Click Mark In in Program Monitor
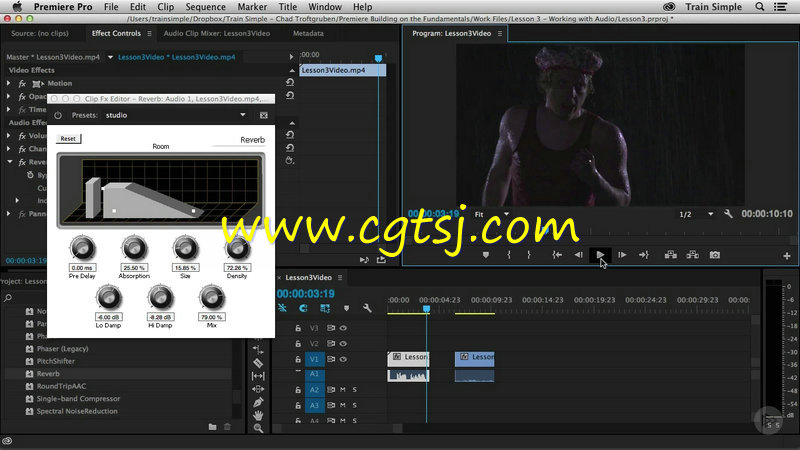800x450 pixels. (509, 255)
